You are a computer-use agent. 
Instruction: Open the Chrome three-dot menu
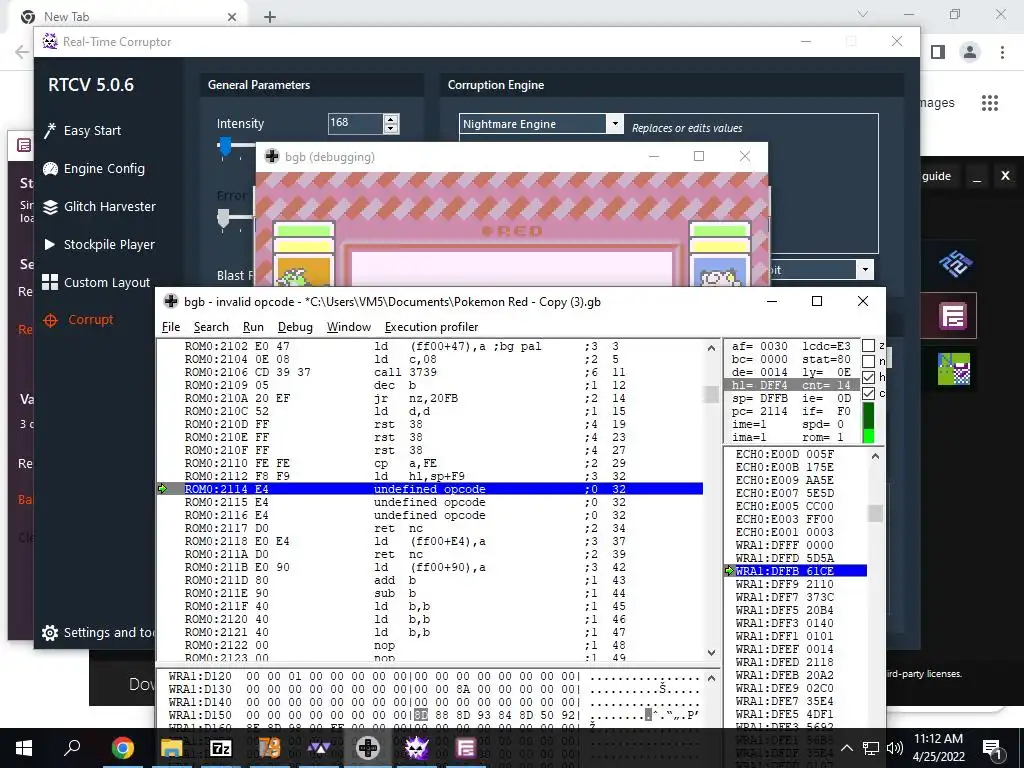point(1002,52)
